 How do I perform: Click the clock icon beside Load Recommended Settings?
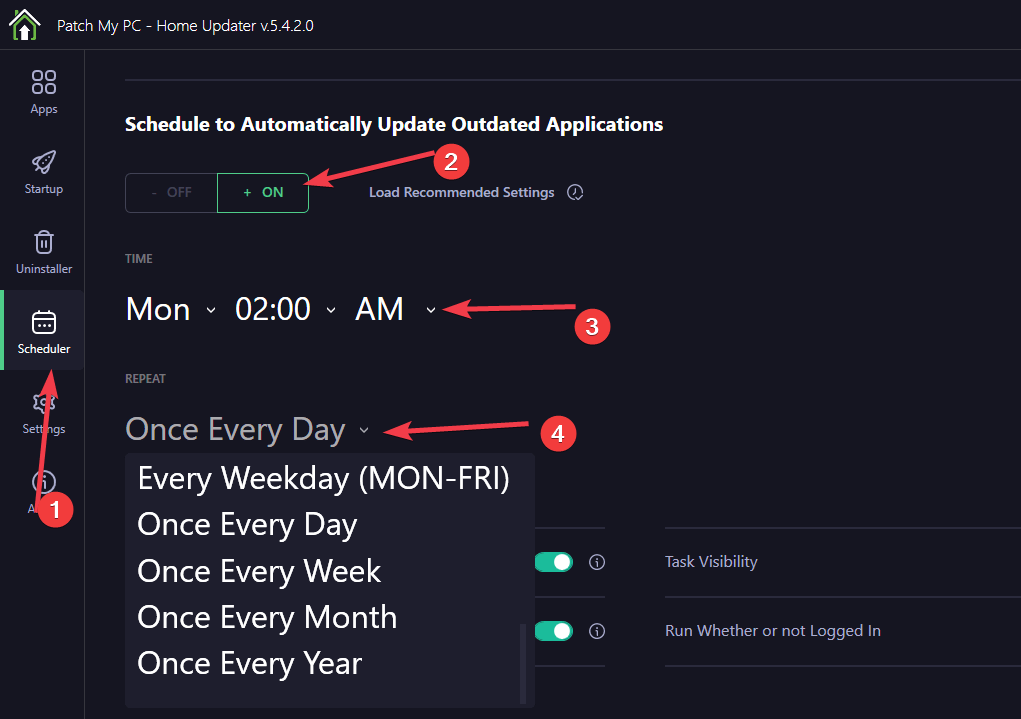[575, 191]
